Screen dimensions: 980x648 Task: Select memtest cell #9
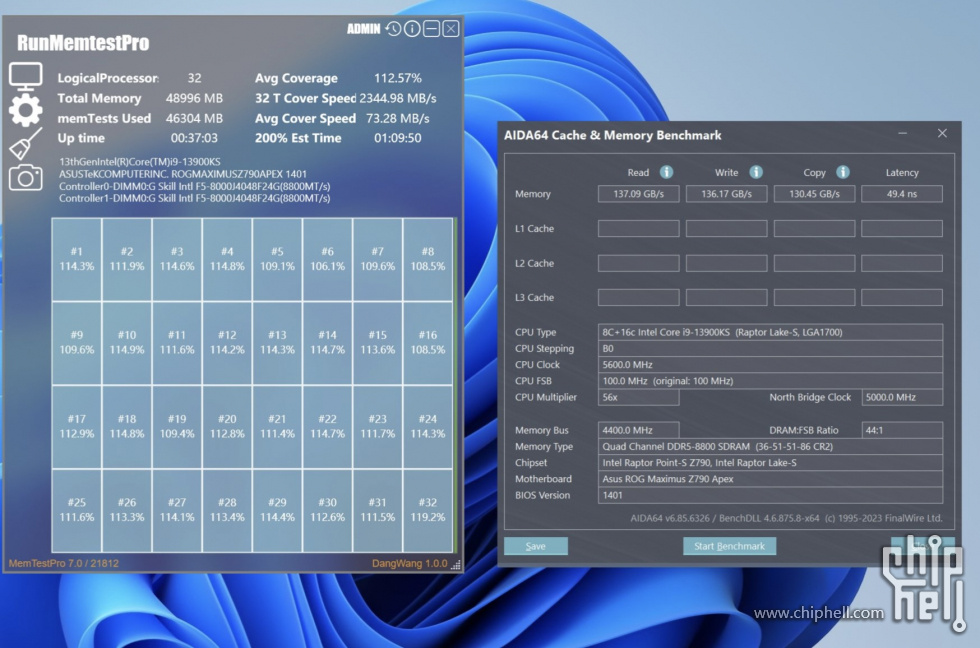[77, 343]
